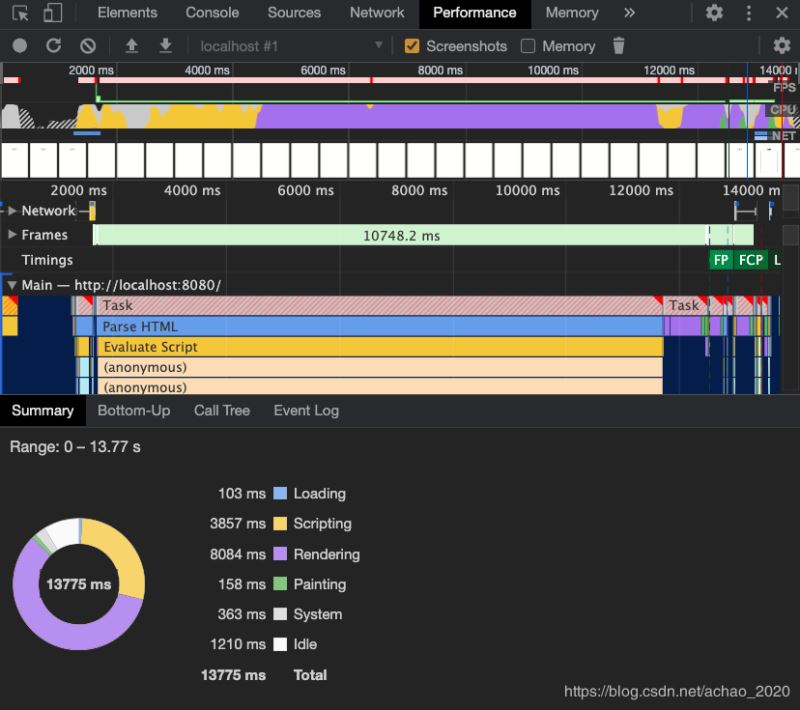Show more panels with the chevron

point(629,13)
